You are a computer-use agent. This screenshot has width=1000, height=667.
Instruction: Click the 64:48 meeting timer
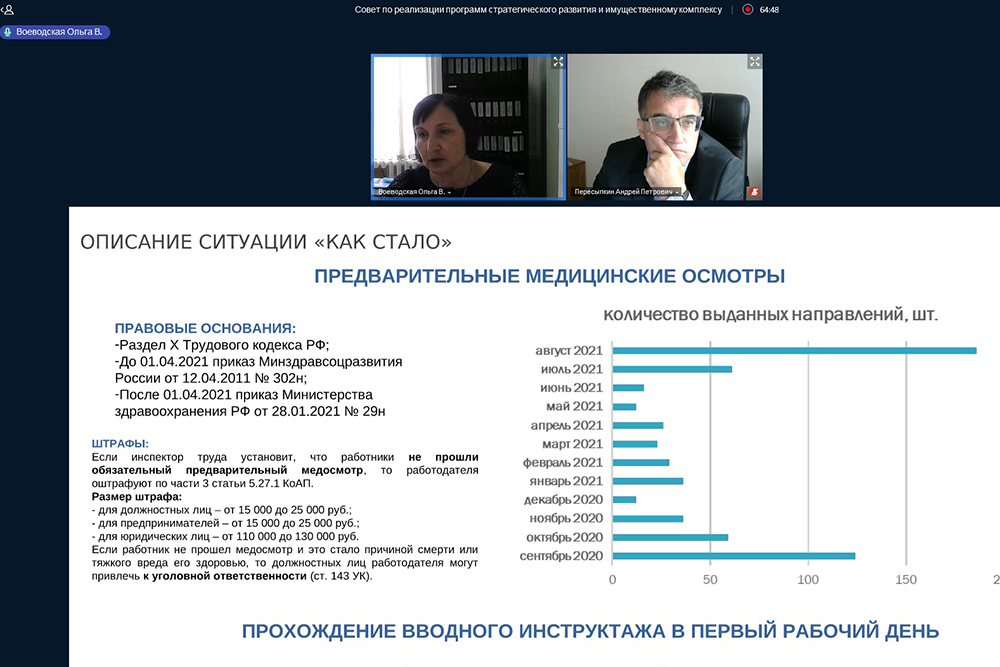click(x=769, y=9)
